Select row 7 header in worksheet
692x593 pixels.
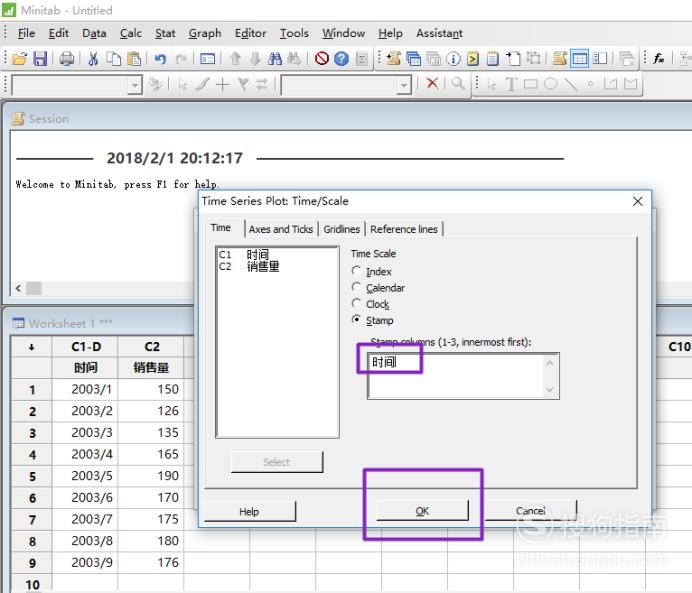click(32, 519)
